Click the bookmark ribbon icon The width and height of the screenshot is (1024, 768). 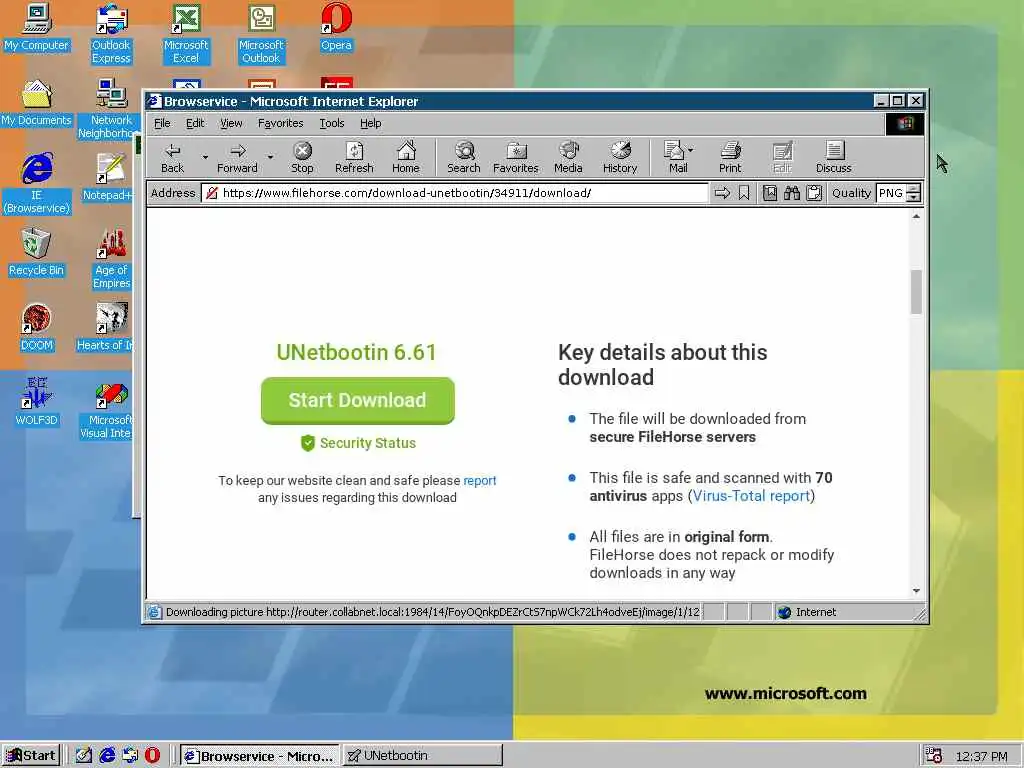(744, 193)
